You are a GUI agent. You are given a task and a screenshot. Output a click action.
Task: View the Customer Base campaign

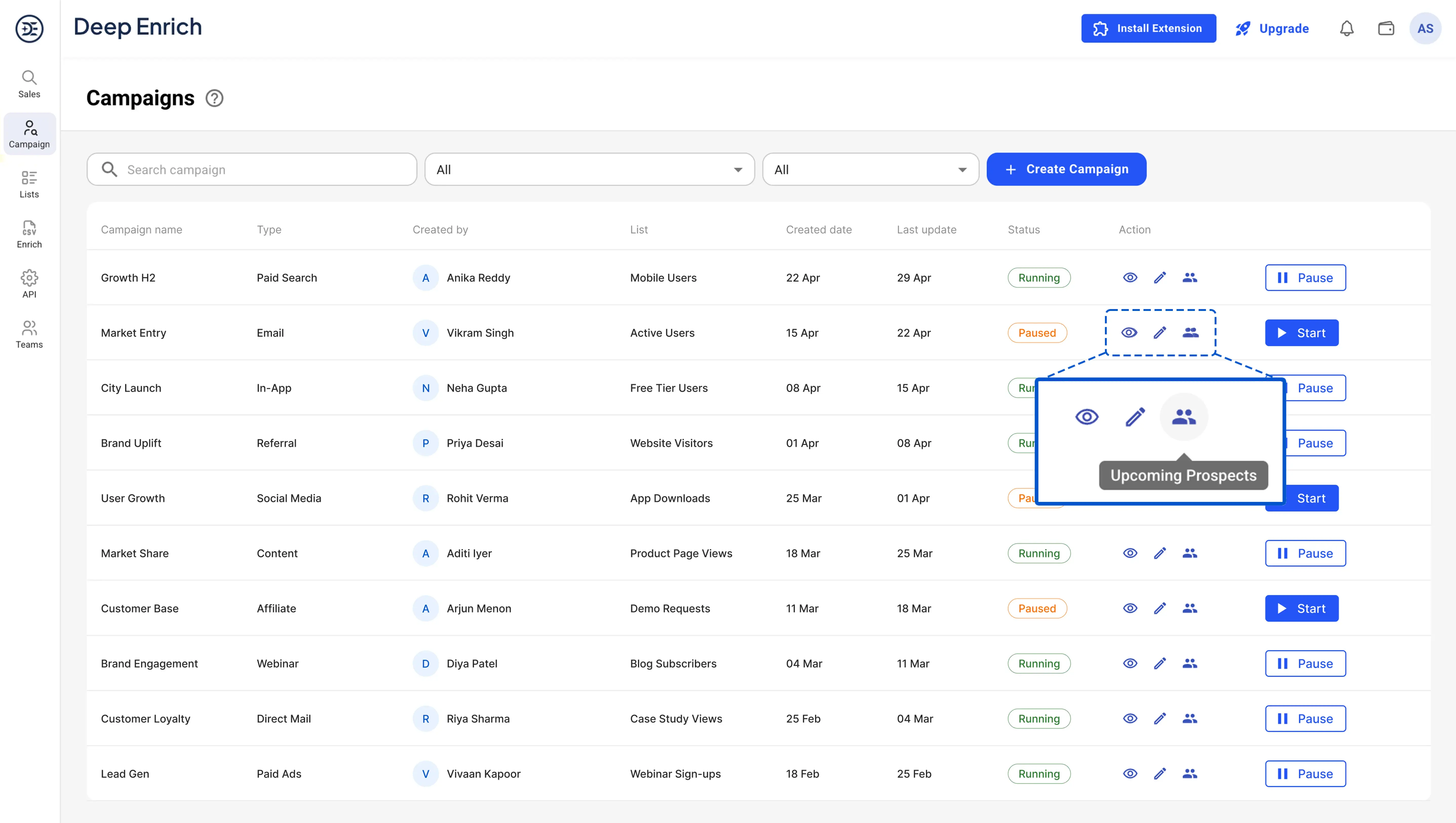pos(1130,608)
